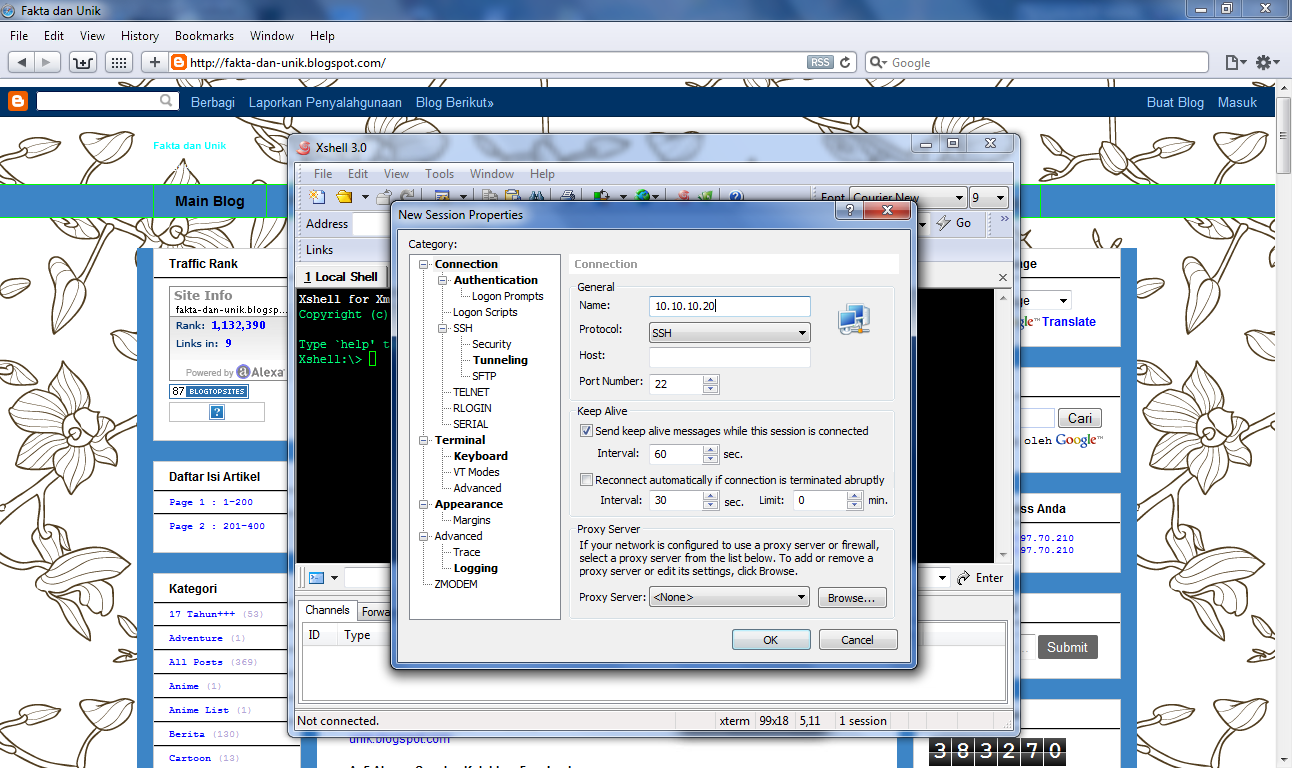Open the Protocol SSH dropdown

click(x=730, y=333)
